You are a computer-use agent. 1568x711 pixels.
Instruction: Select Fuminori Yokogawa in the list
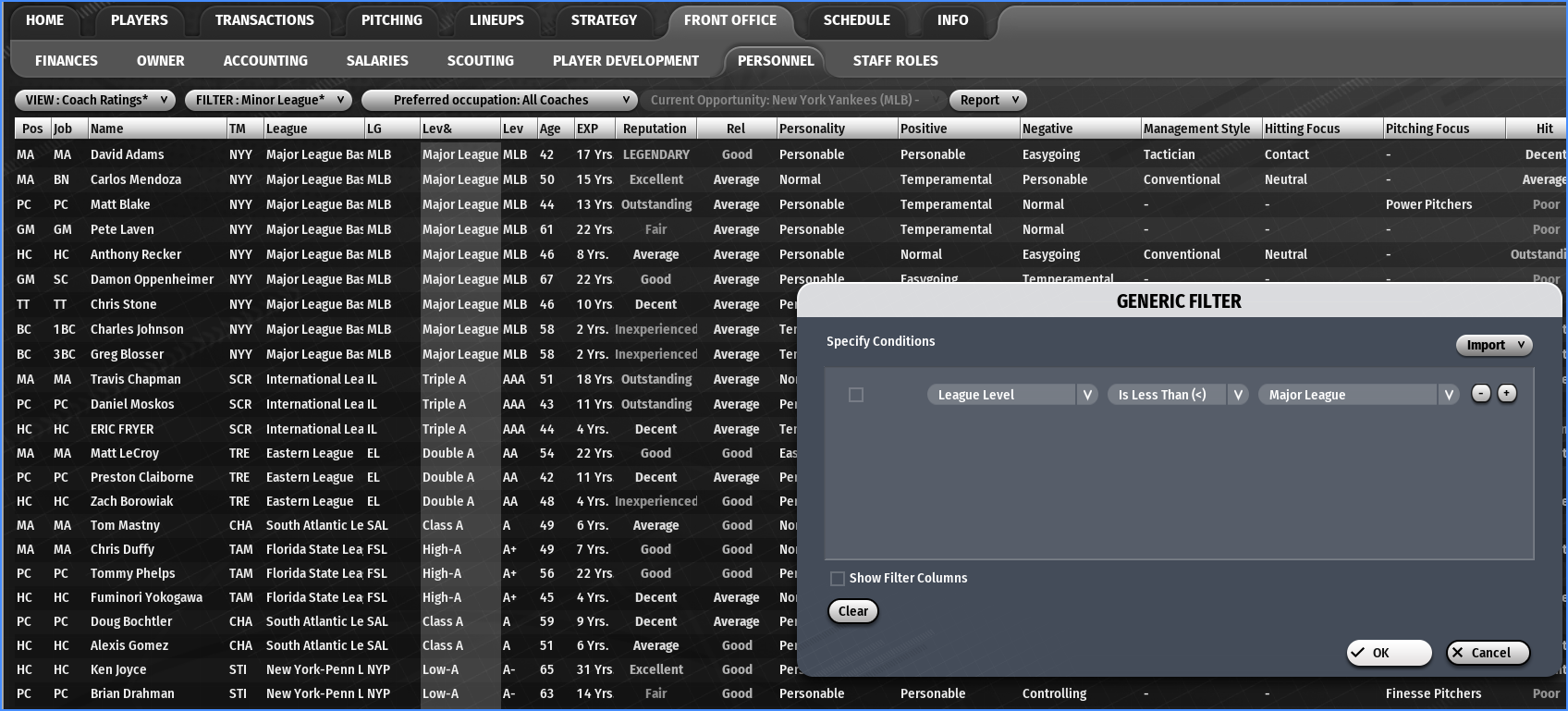tap(146, 597)
